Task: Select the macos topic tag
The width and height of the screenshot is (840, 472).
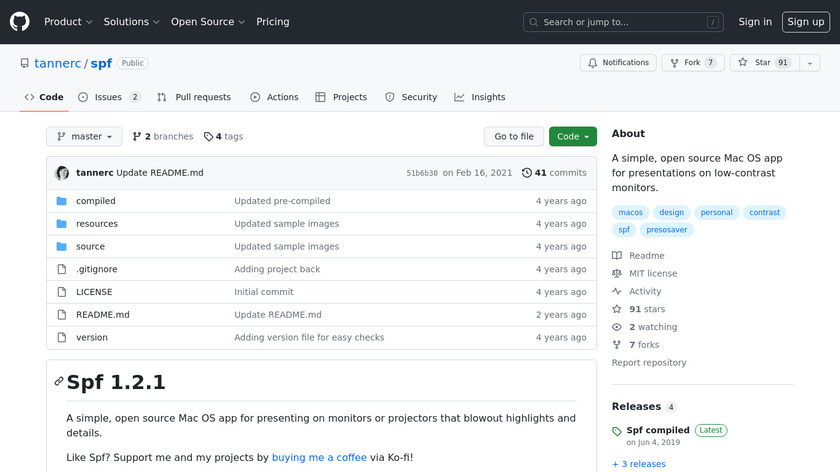Action: [x=631, y=213]
